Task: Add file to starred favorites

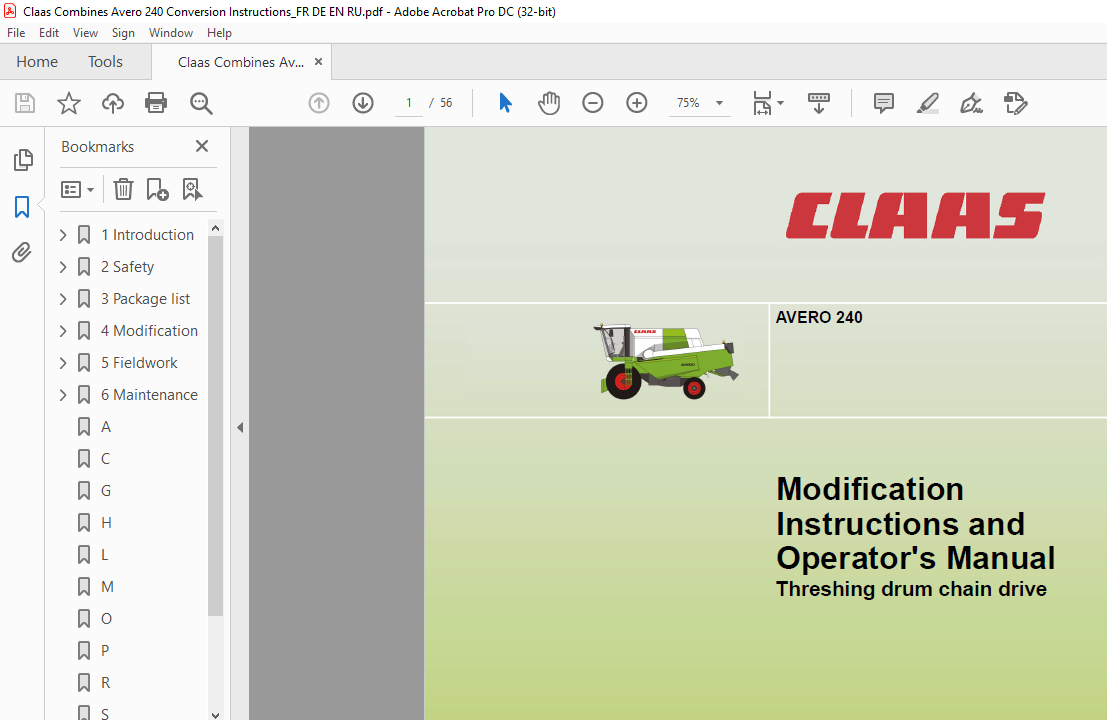Action: [68, 103]
